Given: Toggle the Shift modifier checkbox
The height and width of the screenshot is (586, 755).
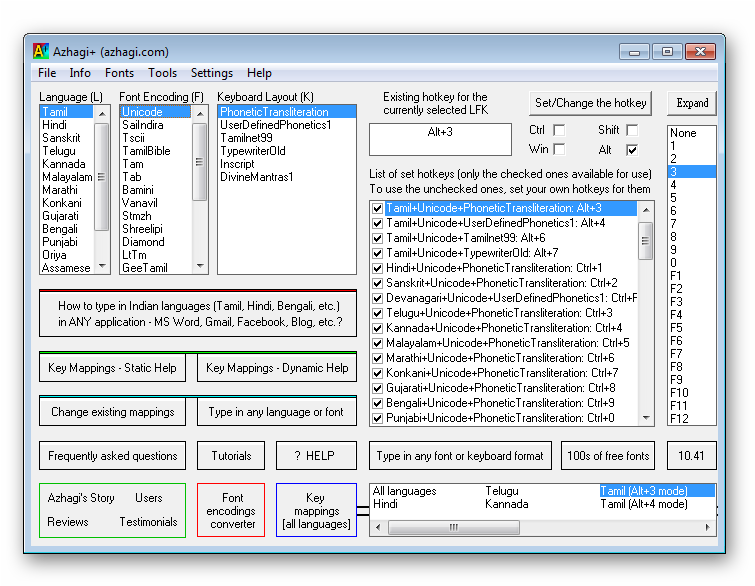Looking at the screenshot, I should (632, 130).
